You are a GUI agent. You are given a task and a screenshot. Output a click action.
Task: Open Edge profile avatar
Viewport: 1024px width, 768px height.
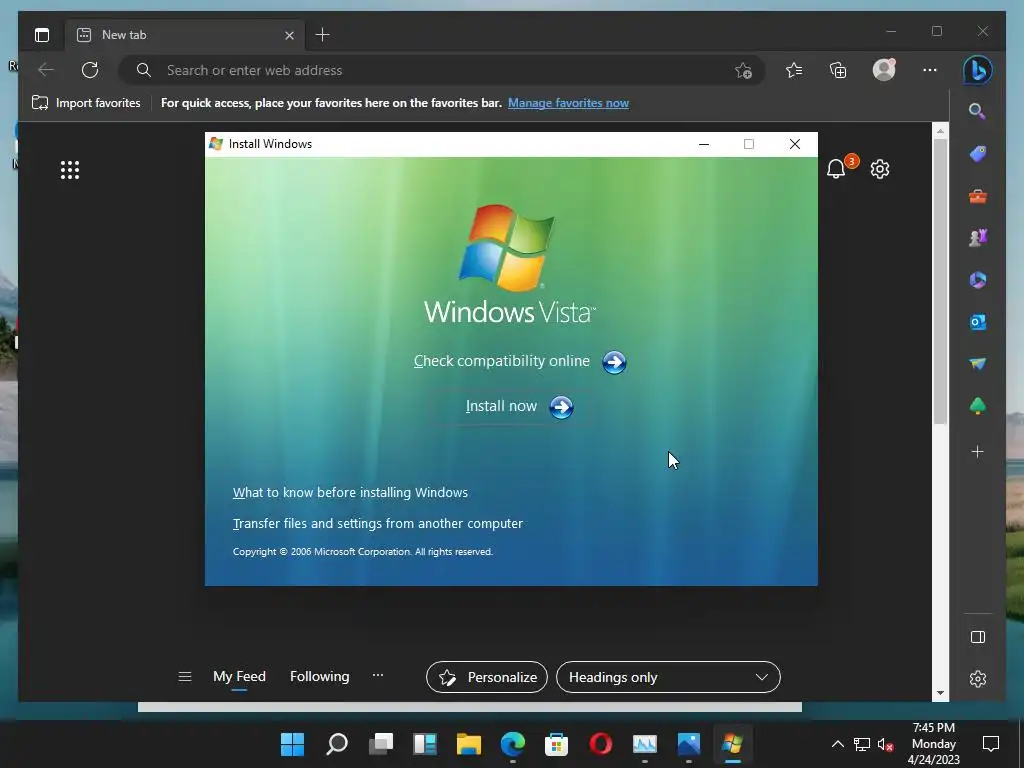click(x=884, y=70)
